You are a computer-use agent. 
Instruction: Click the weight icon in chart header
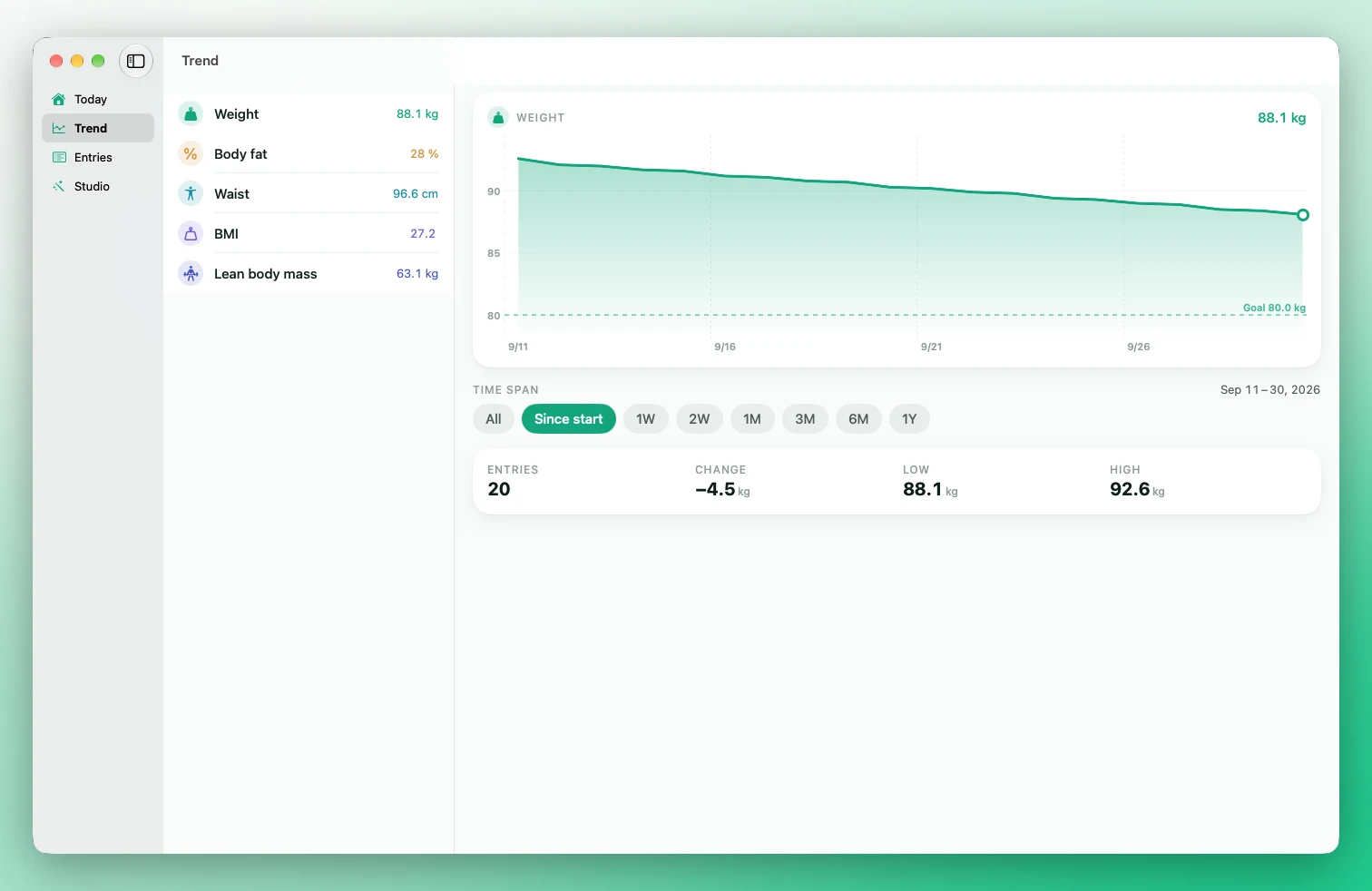(498, 117)
